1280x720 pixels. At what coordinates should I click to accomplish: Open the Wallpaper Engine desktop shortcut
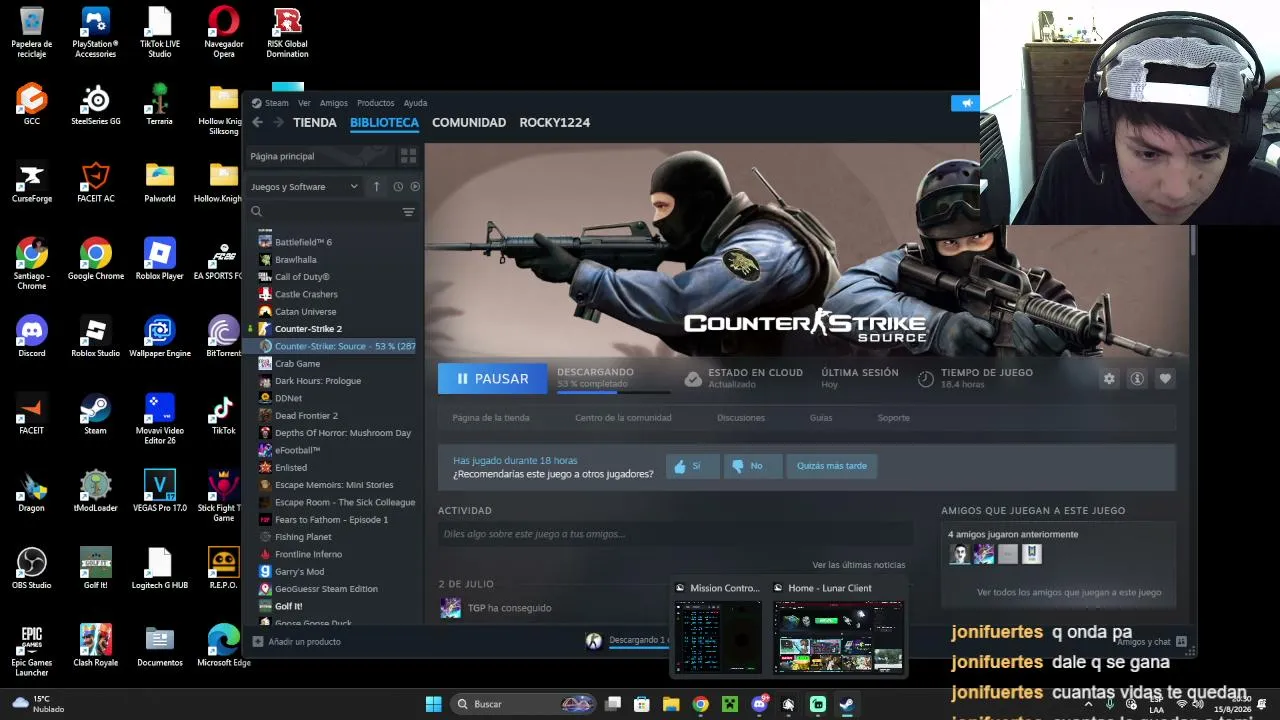pyautogui.click(x=159, y=336)
